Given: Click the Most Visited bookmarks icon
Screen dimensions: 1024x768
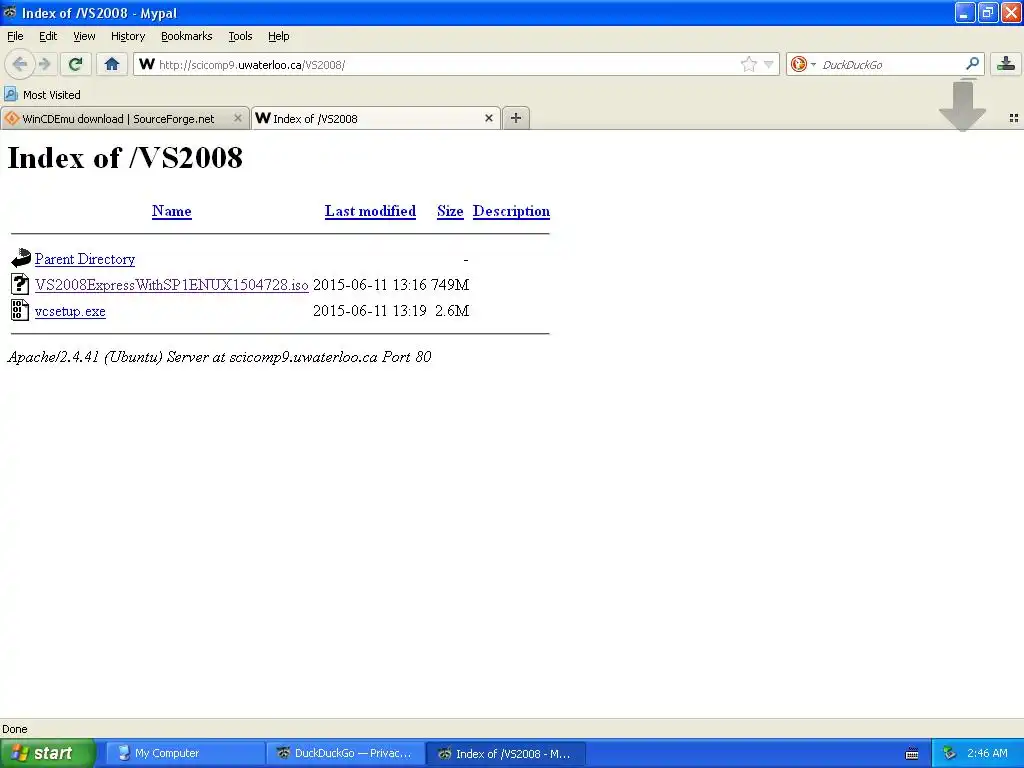Looking at the screenshot, I should [11, 94].
